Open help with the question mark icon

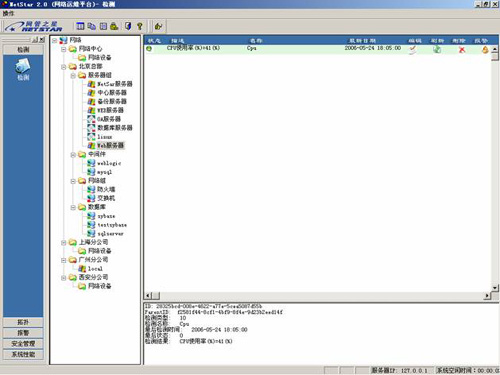tap(140, 26)
